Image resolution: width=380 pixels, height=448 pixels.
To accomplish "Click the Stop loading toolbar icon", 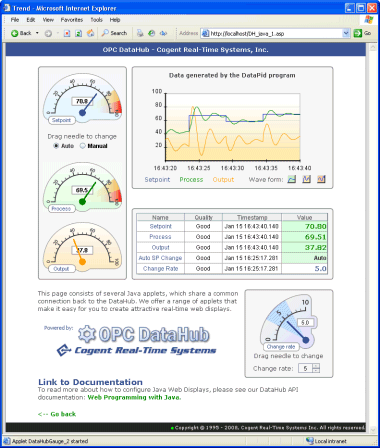I will click(x=67, y=33).
